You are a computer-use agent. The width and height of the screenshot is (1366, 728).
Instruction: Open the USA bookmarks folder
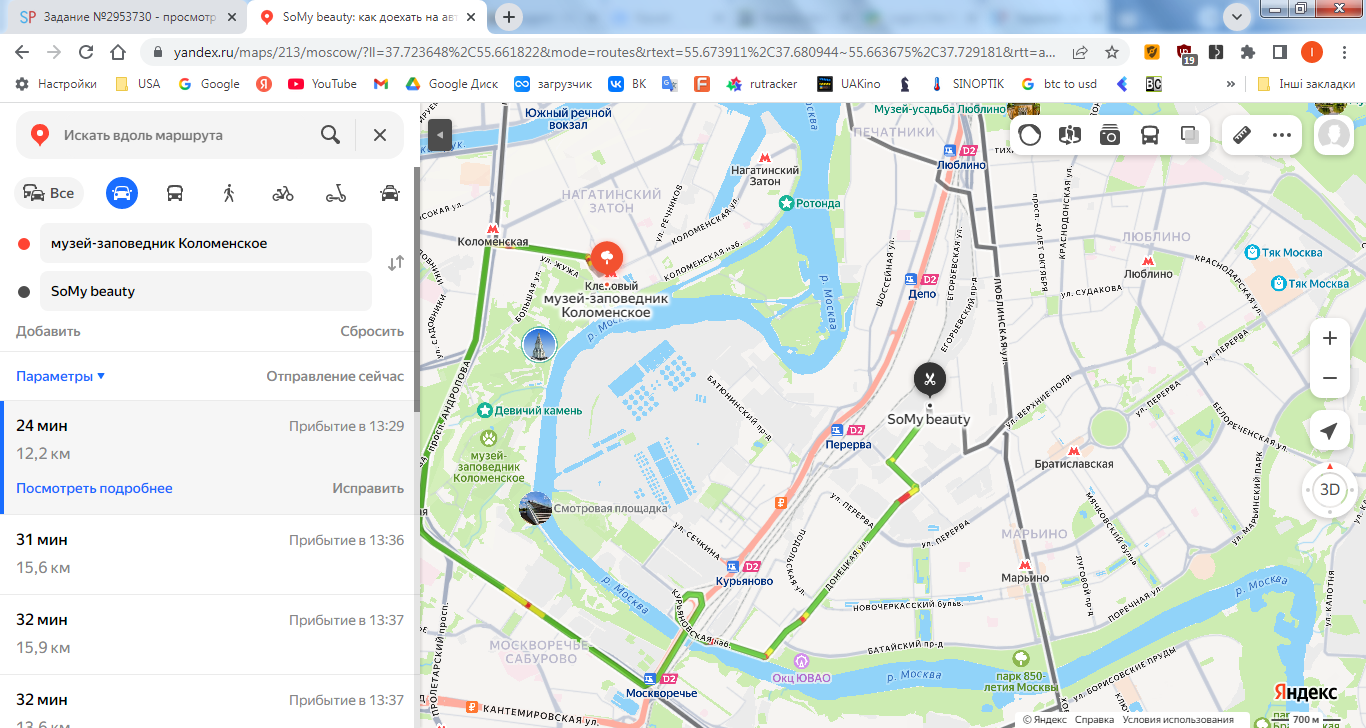click(138, 84)
